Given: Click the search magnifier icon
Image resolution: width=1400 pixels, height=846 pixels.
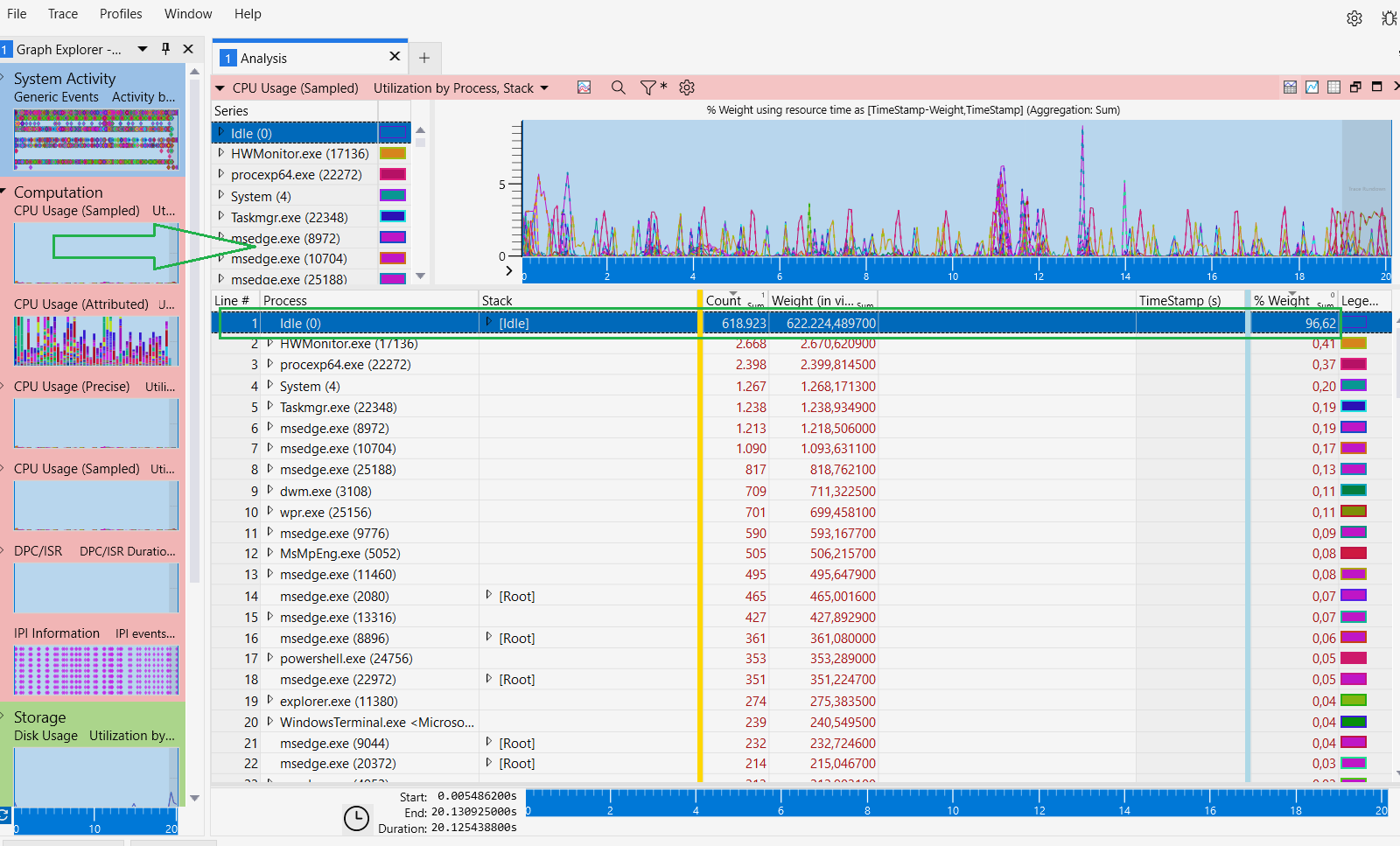Looking at the screenshot, I should pos(618,87).
